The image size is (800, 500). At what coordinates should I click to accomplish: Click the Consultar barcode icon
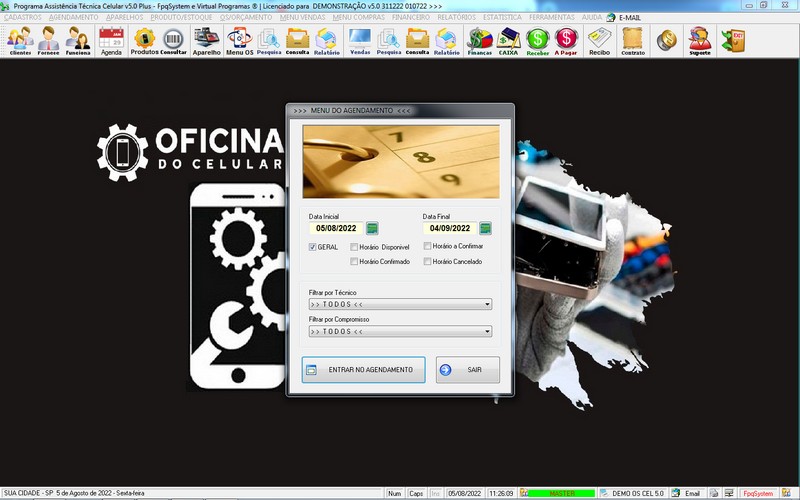173,41
